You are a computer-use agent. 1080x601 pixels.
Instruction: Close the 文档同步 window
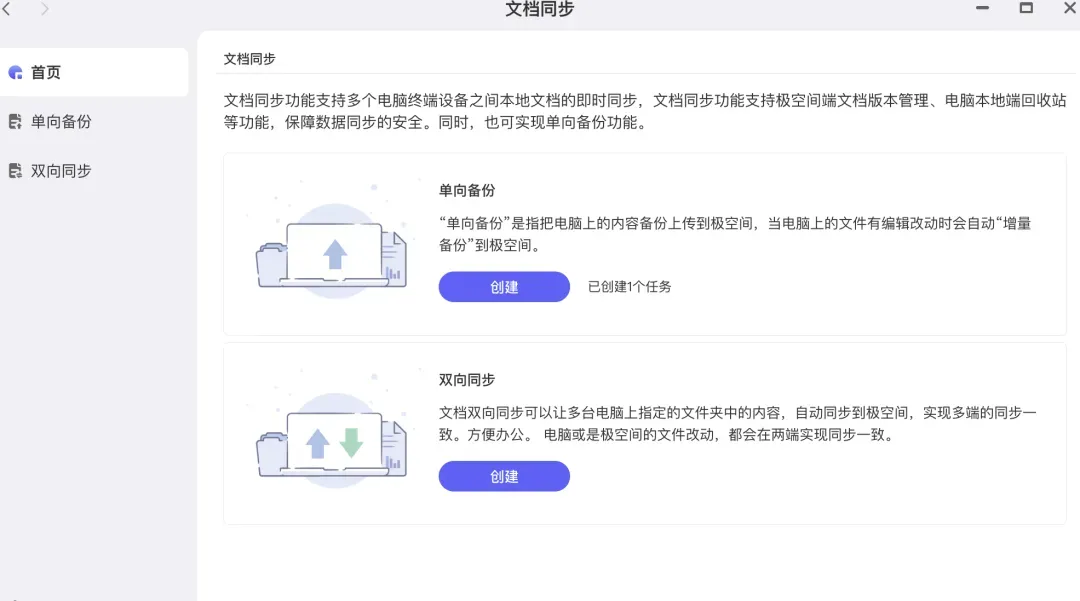tap(1069, 8)
